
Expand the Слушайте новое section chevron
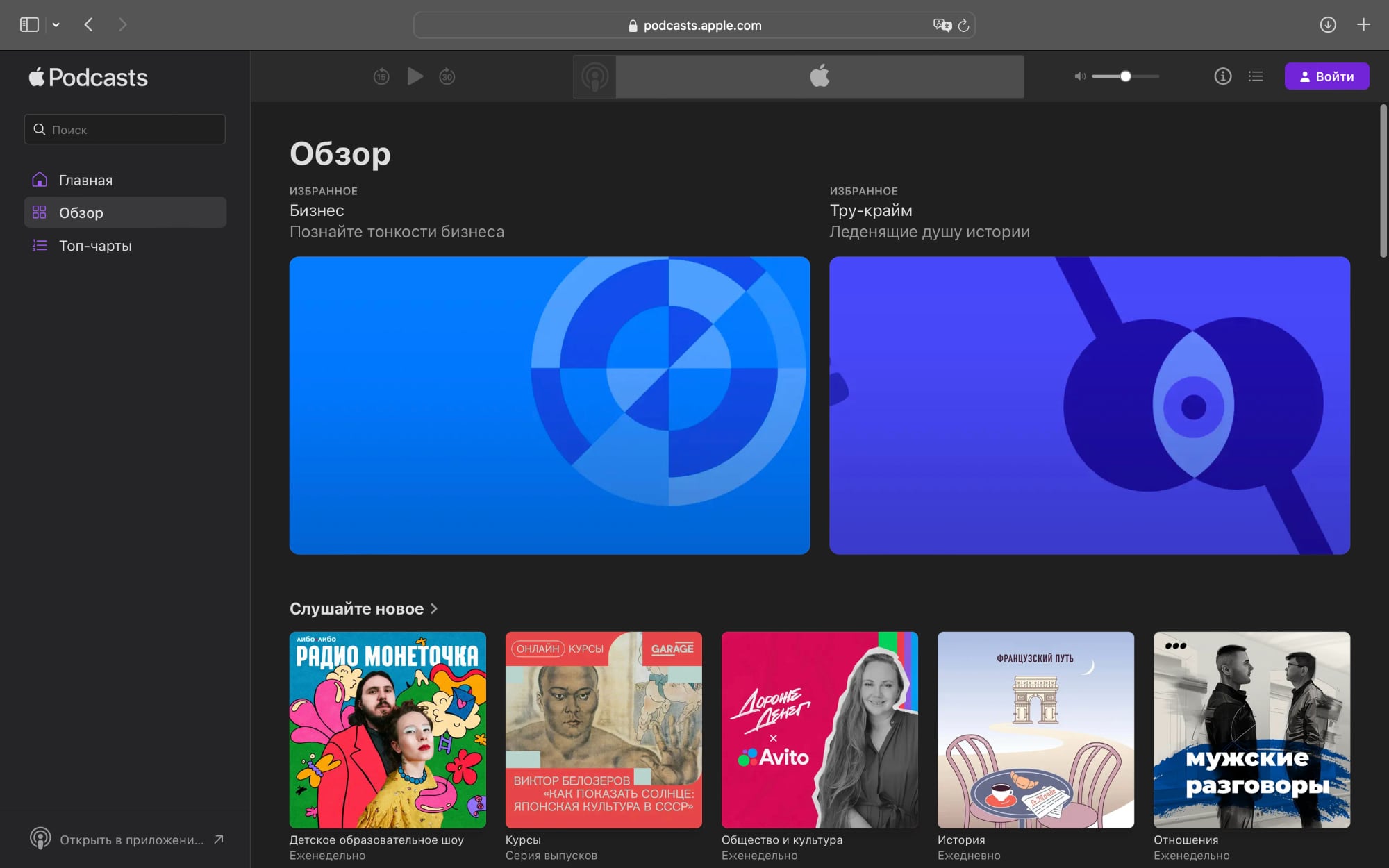(434, 608)
